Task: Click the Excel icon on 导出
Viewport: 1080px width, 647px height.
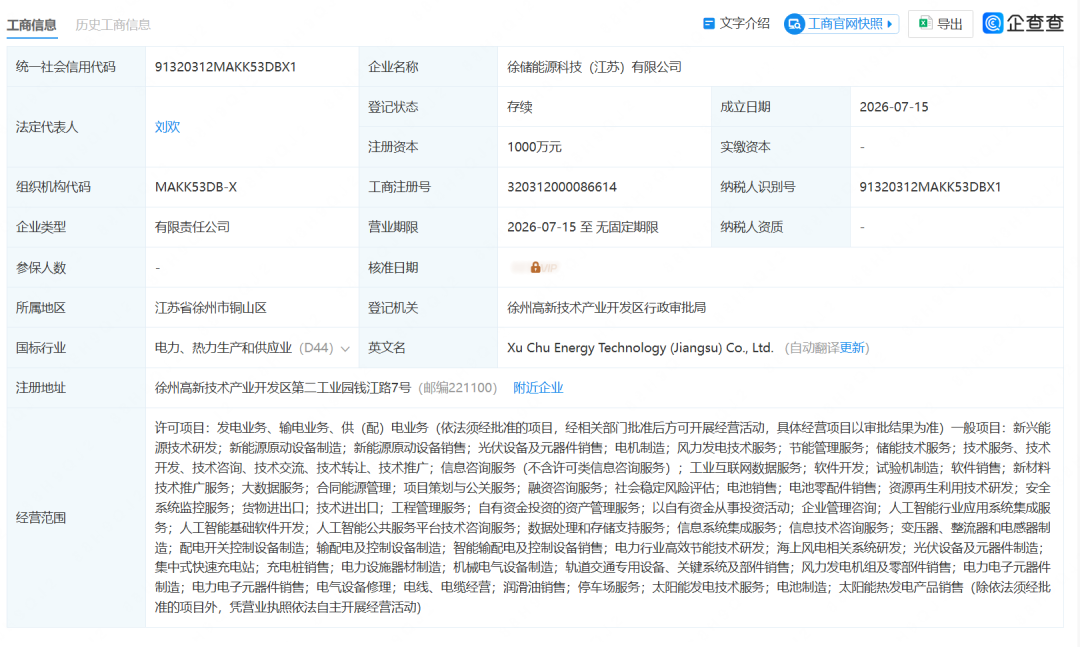Action: pyautogui.click(x=925, y=23)
